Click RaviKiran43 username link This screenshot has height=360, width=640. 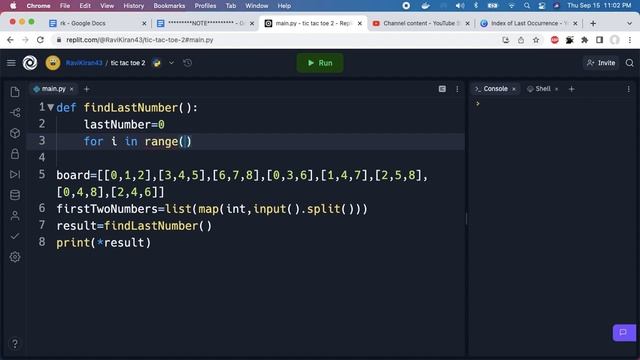(84, 63)
